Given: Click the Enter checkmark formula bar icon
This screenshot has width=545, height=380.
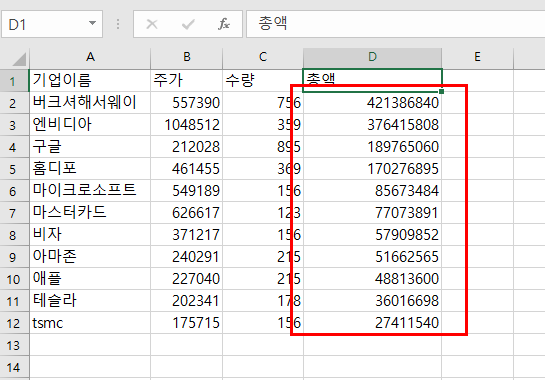Looking at the screenshot, I should [x=188, y=24].
